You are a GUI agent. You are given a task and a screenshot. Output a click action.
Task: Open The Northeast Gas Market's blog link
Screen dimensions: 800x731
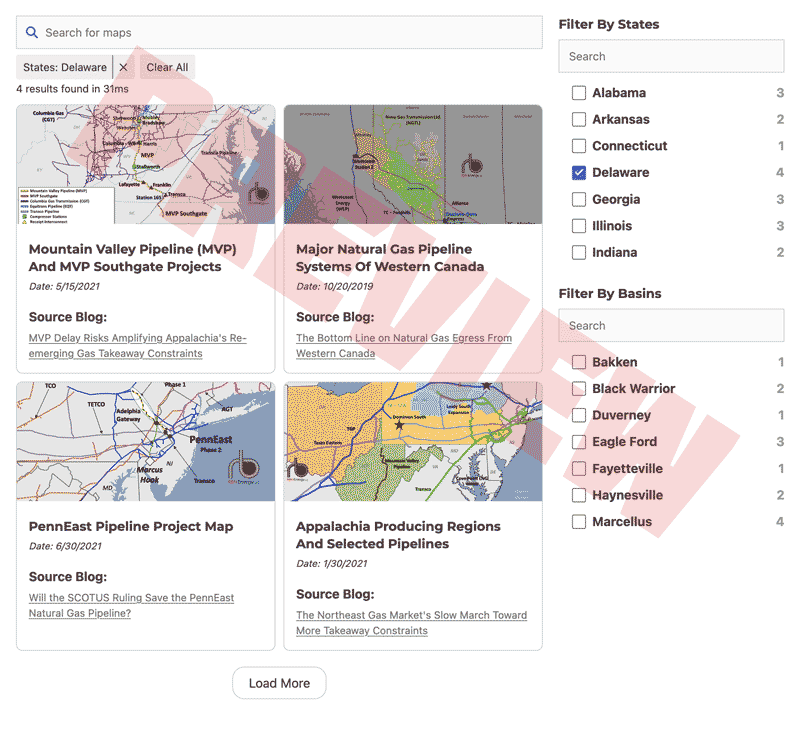[x=412, y=623]
